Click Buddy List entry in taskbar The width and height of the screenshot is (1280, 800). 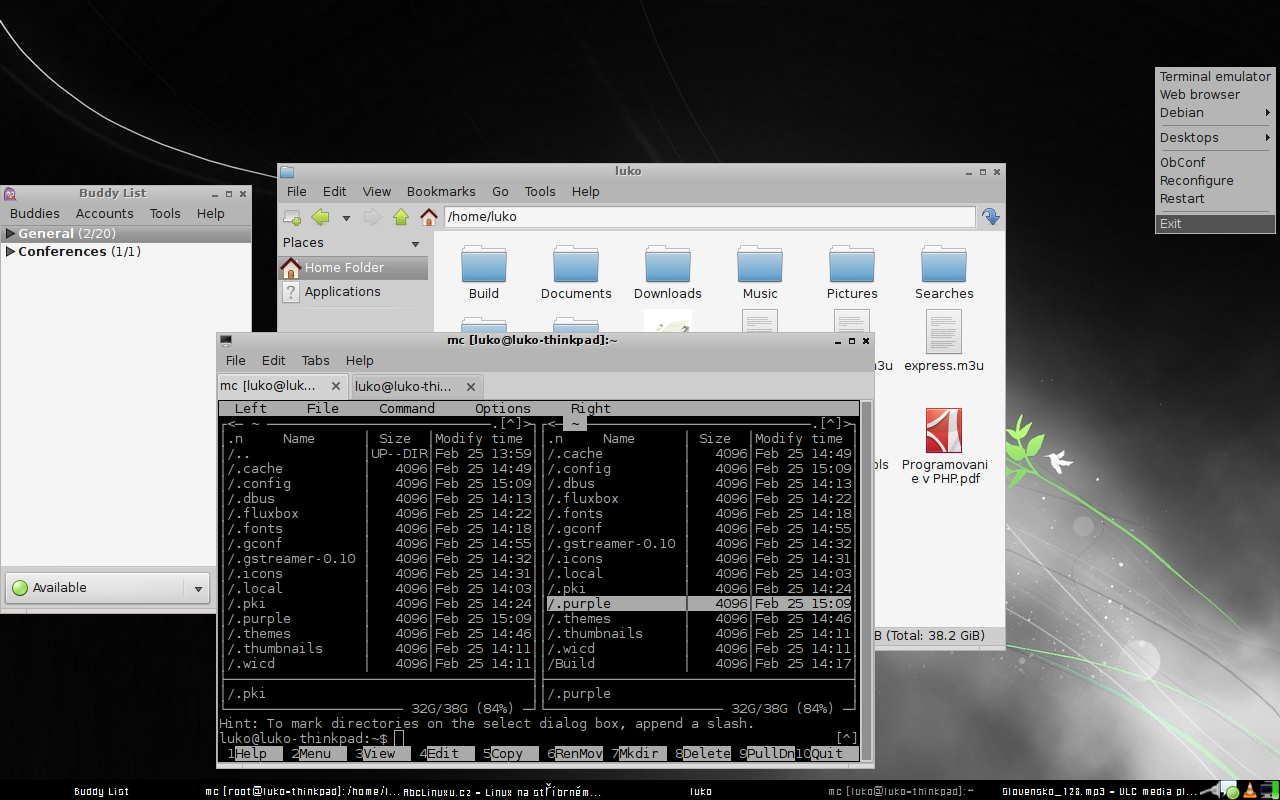101,791
